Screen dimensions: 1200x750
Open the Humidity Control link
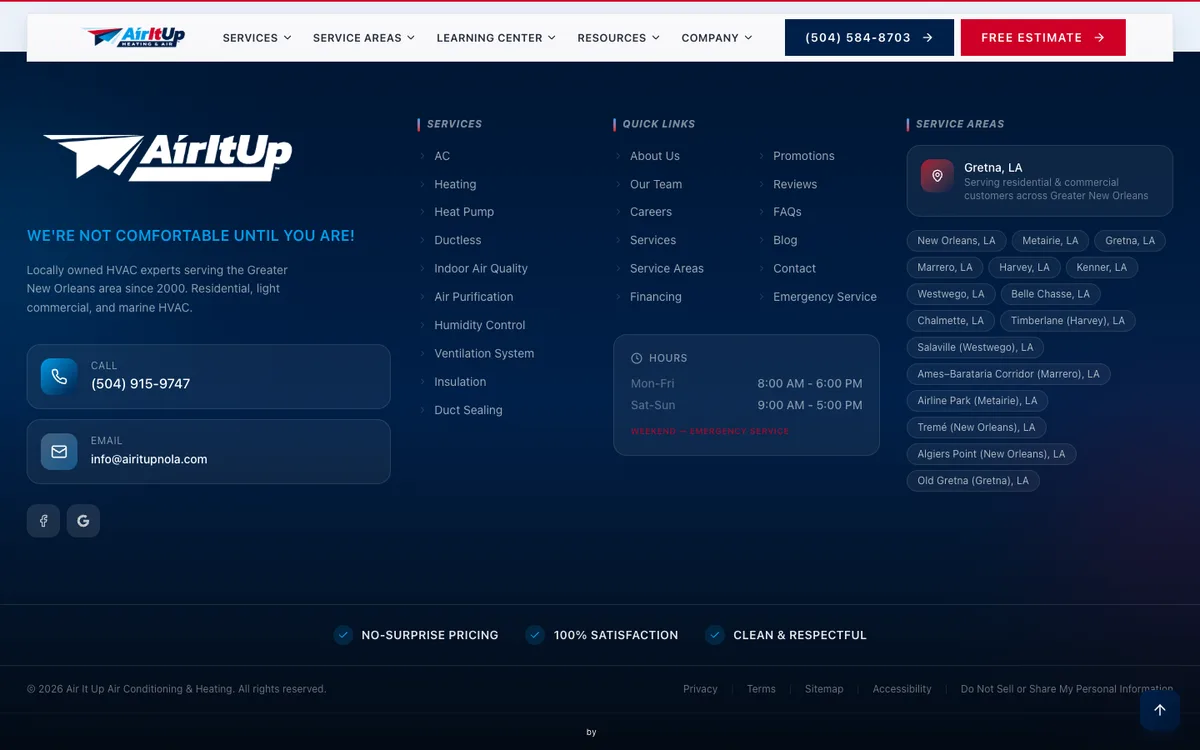[480, 325]
